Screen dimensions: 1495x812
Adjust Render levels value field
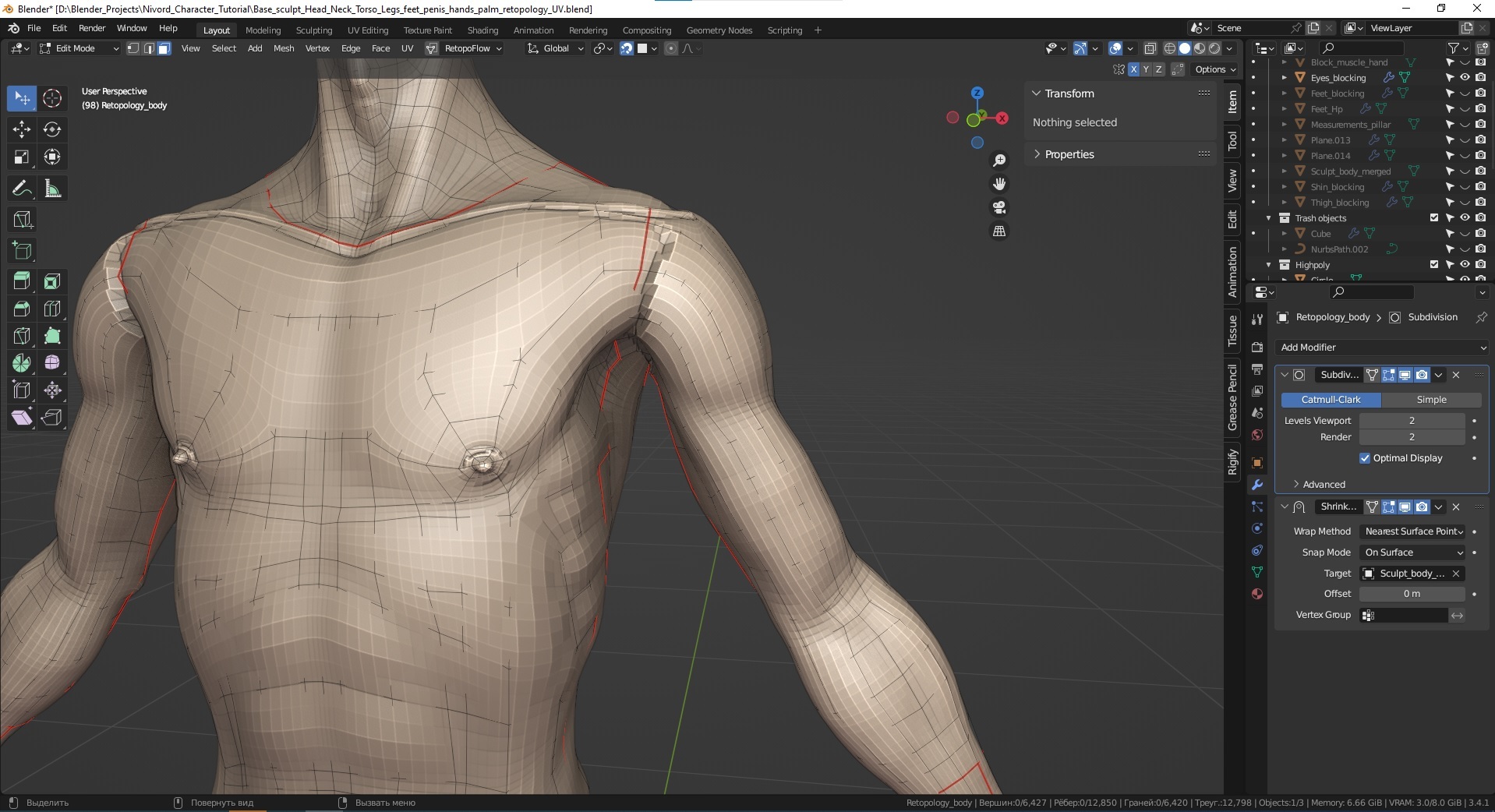coord(1412,437)
